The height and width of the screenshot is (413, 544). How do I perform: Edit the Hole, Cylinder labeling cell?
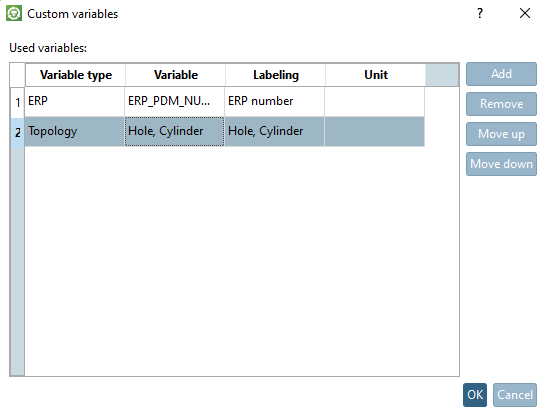tap(274, 132)
